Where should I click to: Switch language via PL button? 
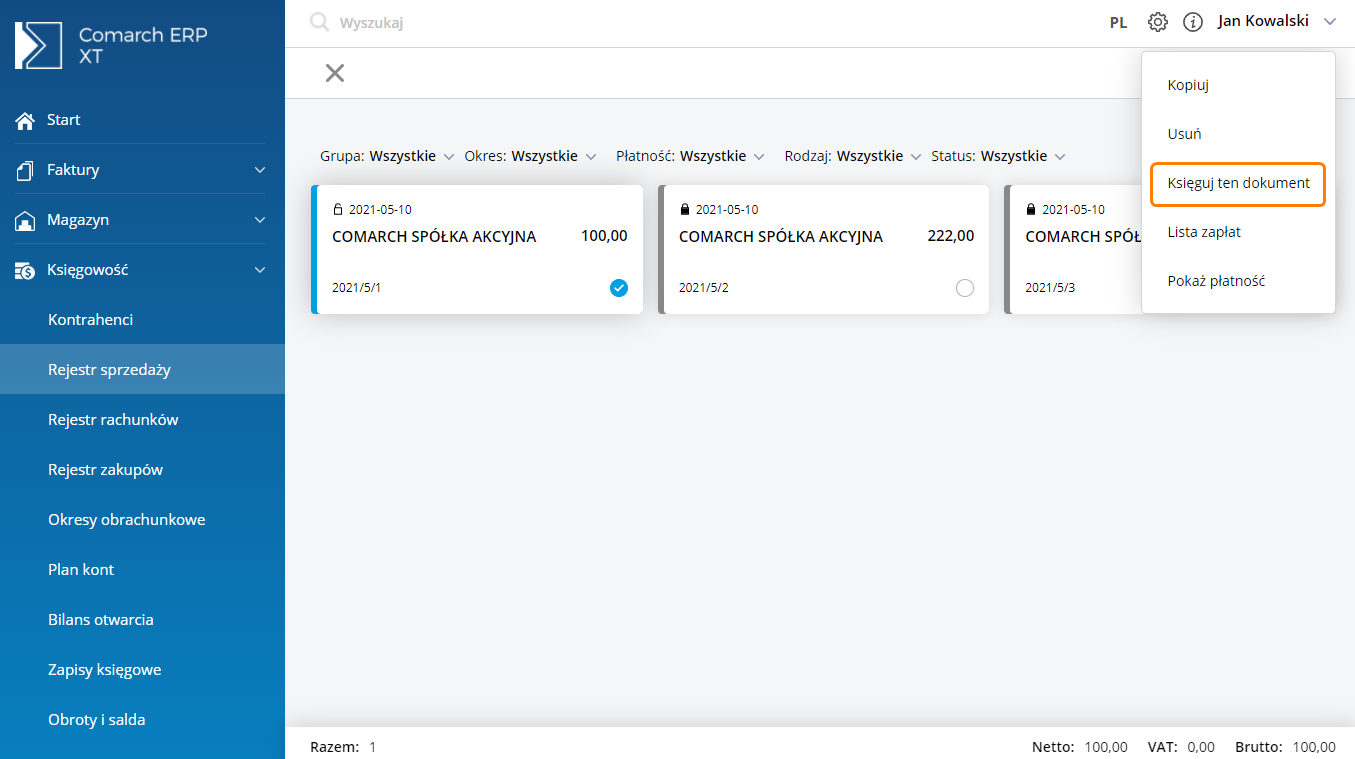click(x=1118, y=22)
